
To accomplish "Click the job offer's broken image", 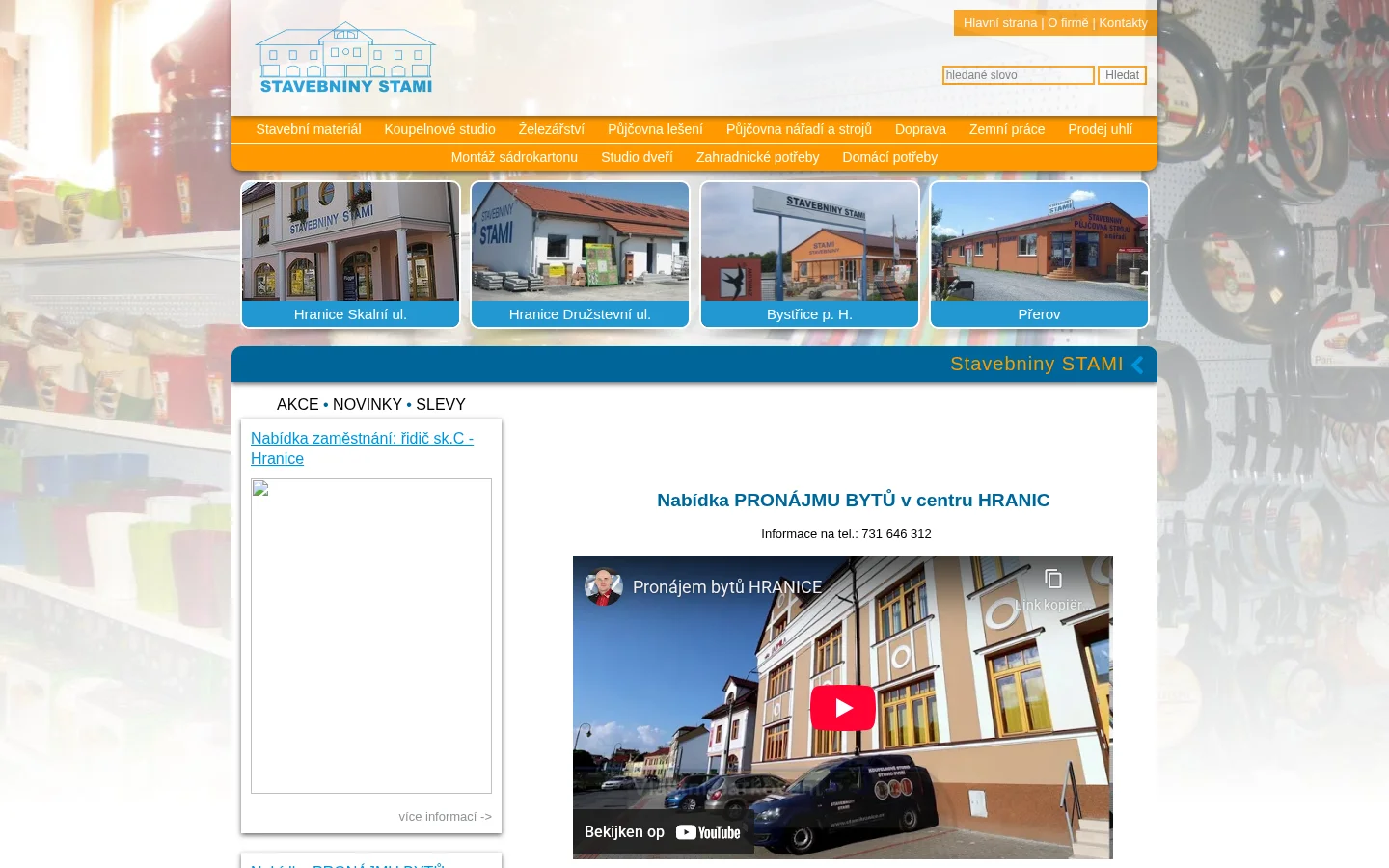I will pyautogui.click(x=371, y=636).
